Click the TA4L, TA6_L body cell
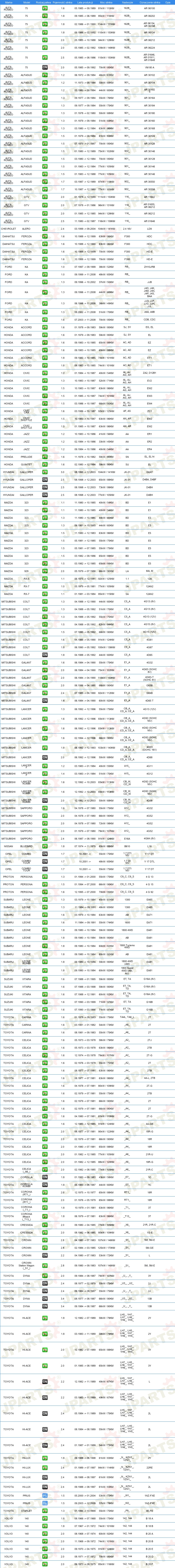Viewport: 175px width, 1568px height. click(x=127, y=1017)
